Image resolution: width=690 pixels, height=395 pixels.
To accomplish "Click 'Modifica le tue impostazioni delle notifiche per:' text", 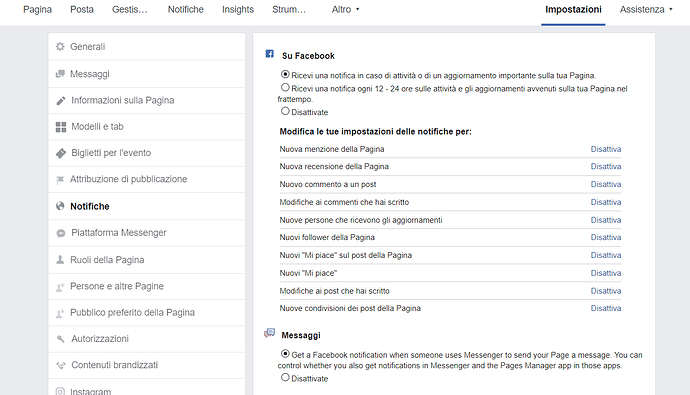I will click(x=375, y=132).
